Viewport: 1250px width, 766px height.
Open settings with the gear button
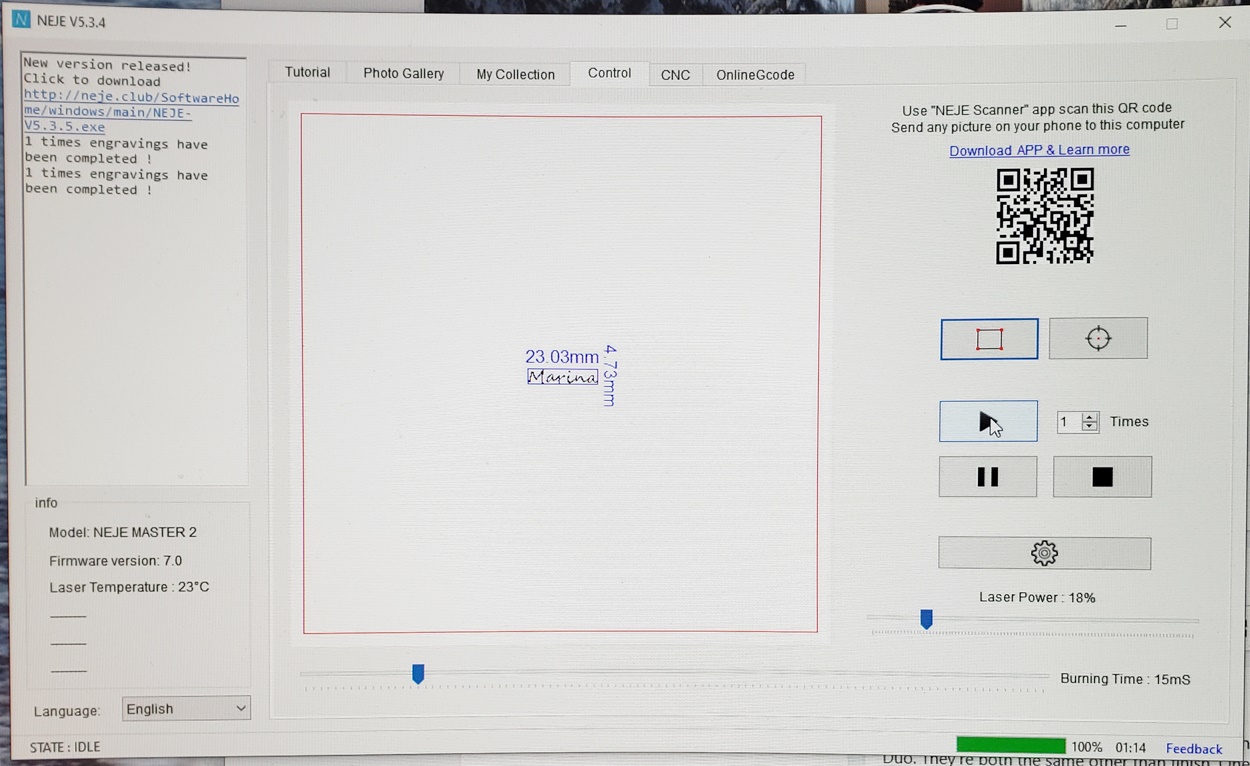point(1044,553)
